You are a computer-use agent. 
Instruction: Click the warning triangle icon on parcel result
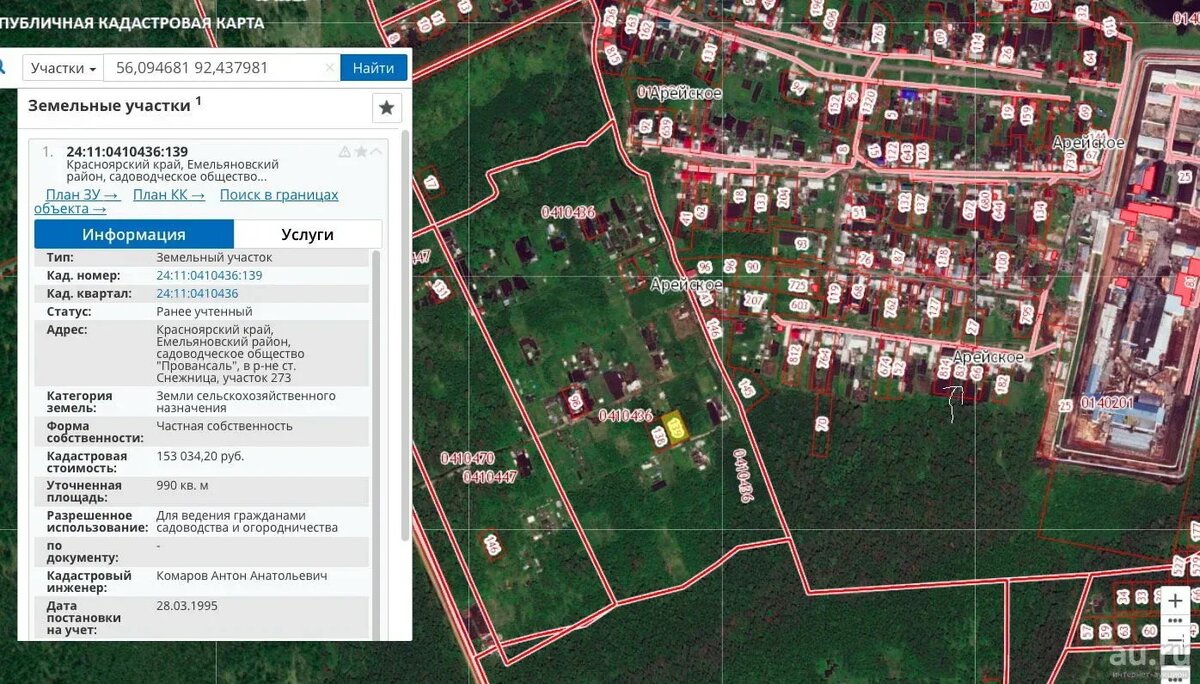[345, 152]
